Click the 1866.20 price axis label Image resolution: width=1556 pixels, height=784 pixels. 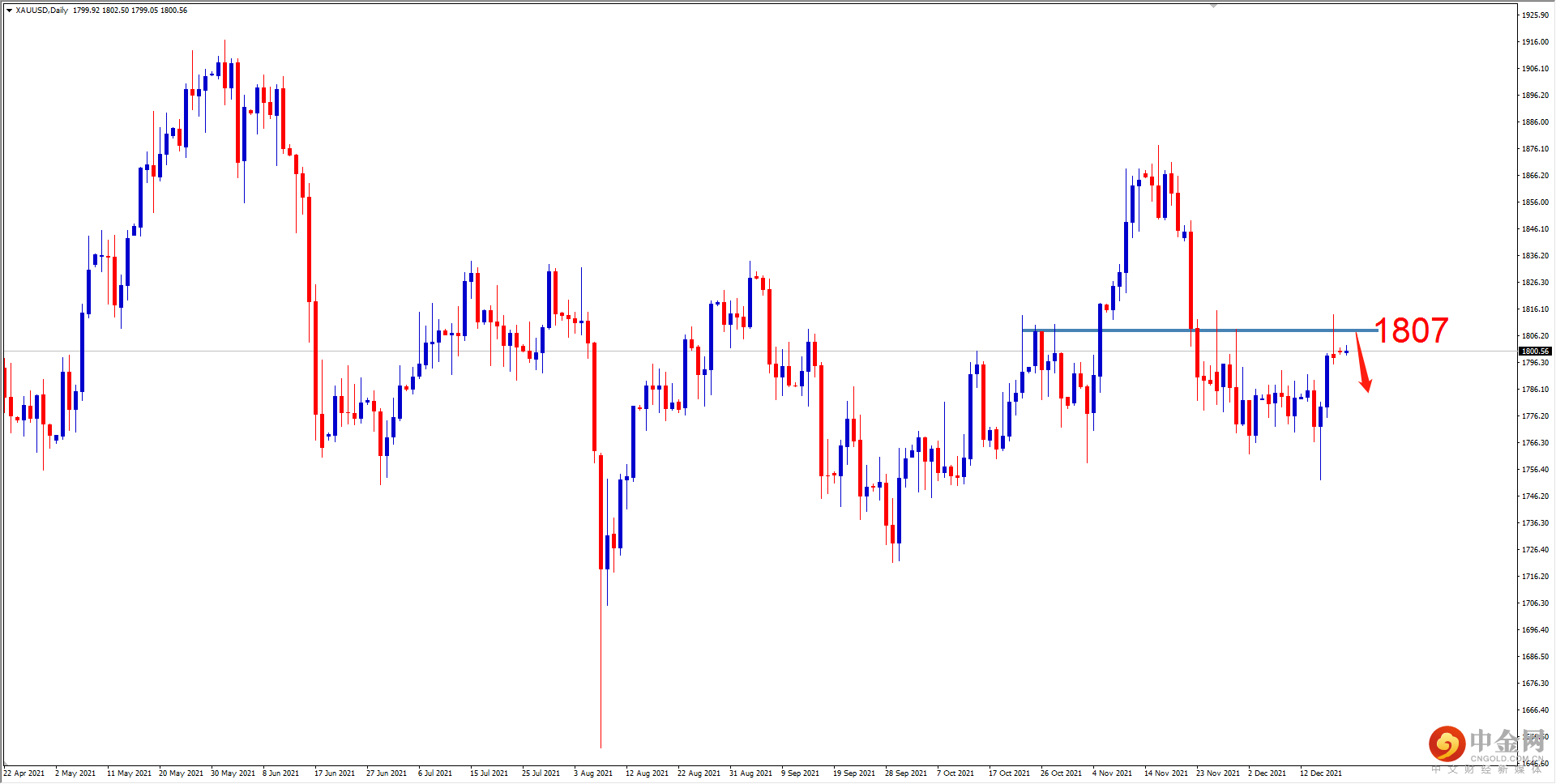coord(1535,176)
